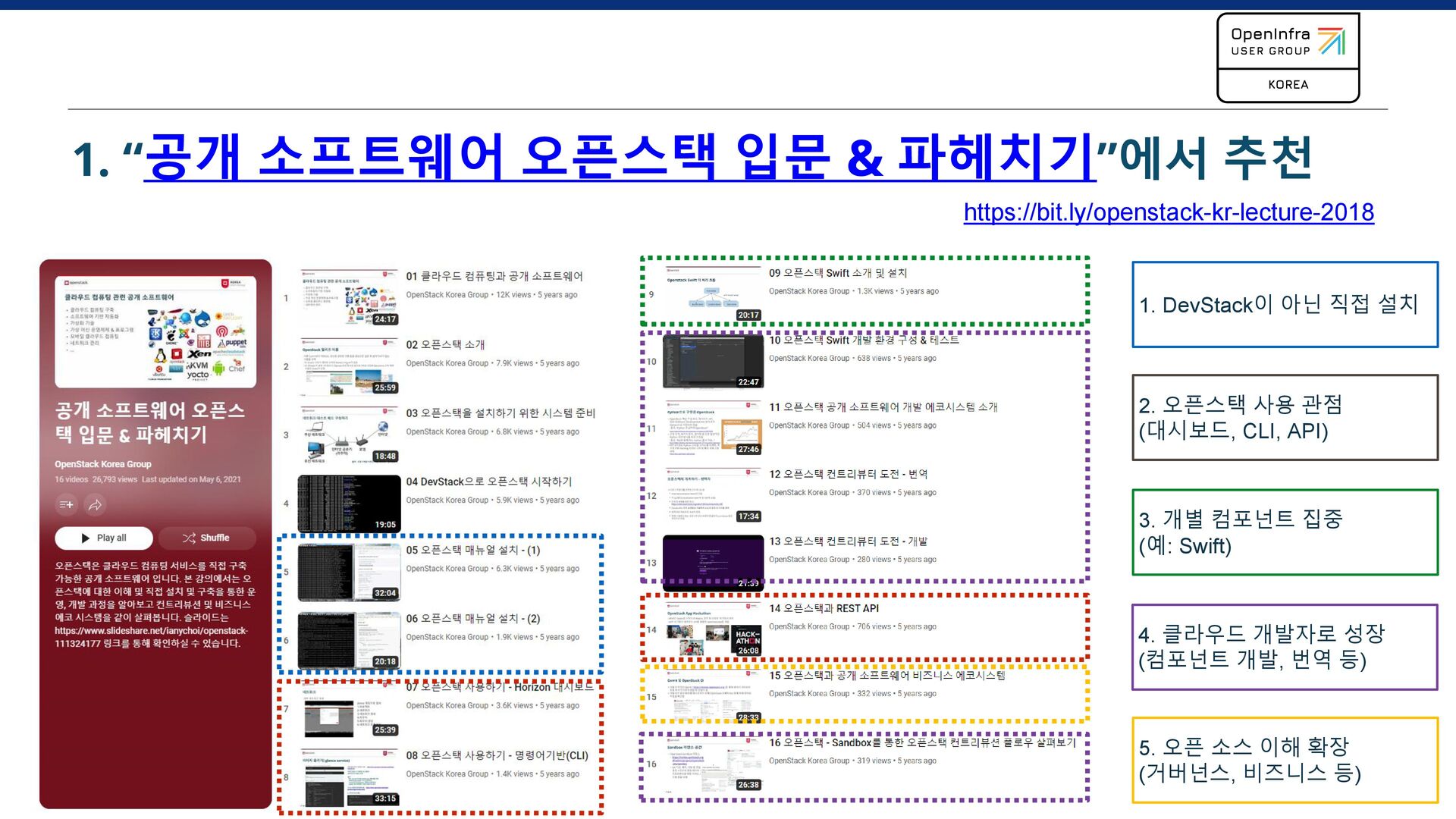The image size is (1456, 819).
Task: Click '319 views' metadata under video 16
Action: [x=874, y=761]
